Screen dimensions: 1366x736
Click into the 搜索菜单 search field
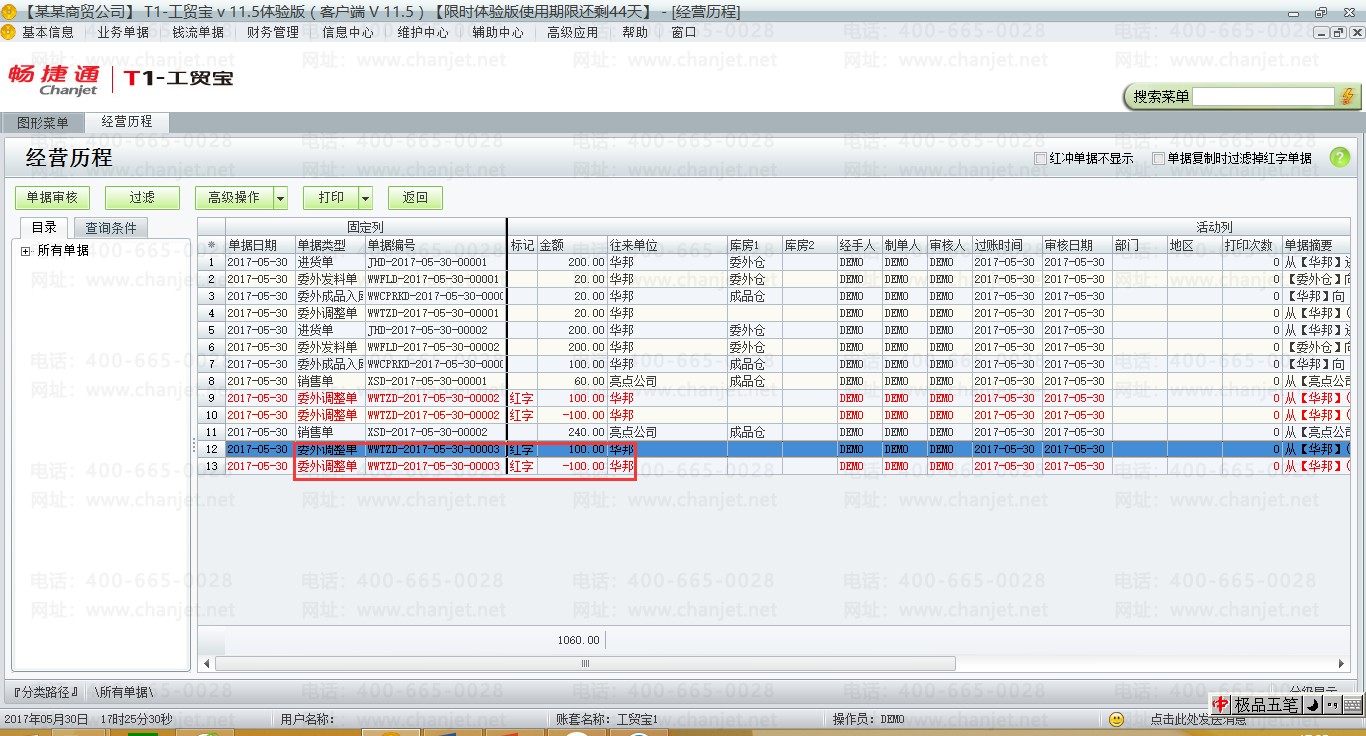(x=1263, y=96)
